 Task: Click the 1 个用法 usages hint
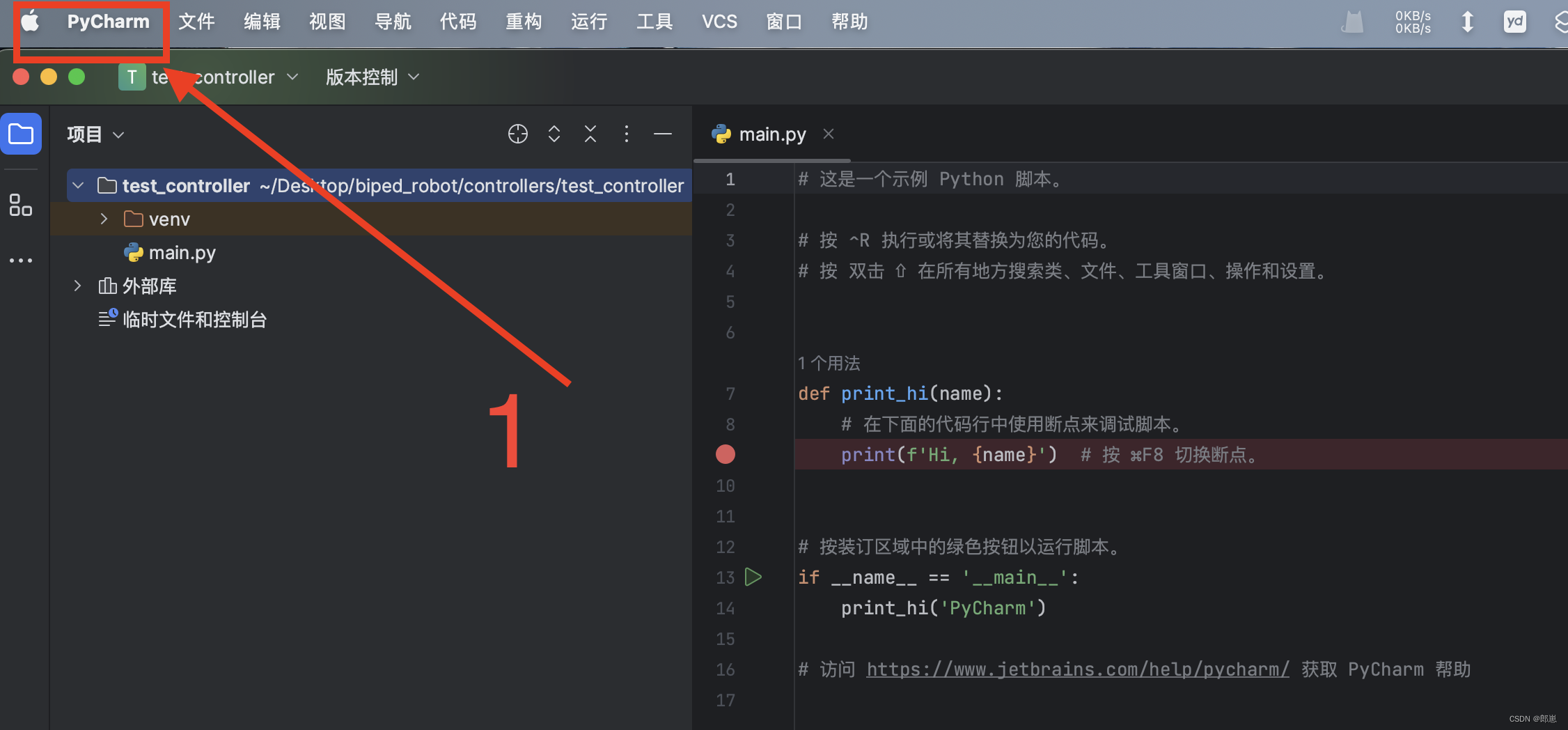tap(829, 363)
